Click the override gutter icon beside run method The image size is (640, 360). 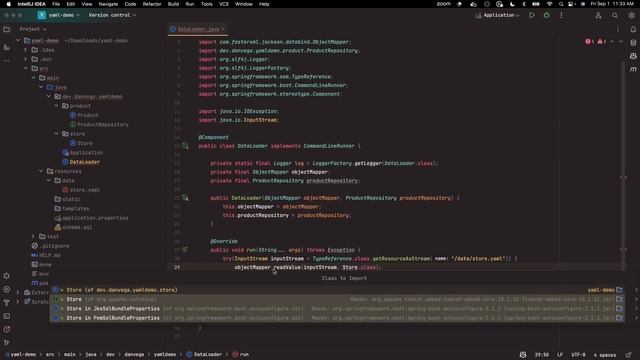[185, 249]
